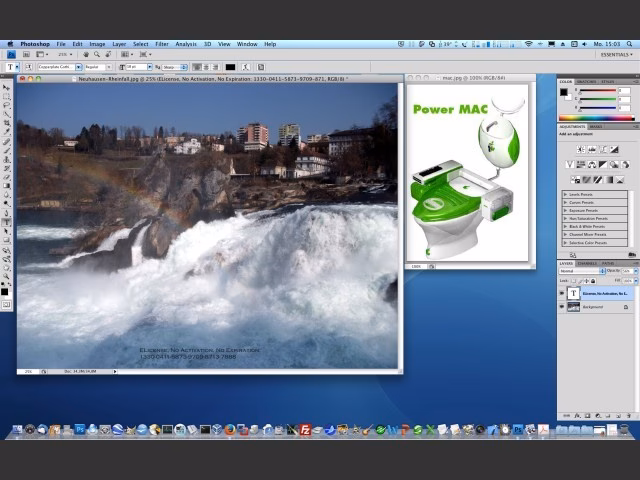
Task: Add a Photo Filter adjustment
Action: [614, 164]
